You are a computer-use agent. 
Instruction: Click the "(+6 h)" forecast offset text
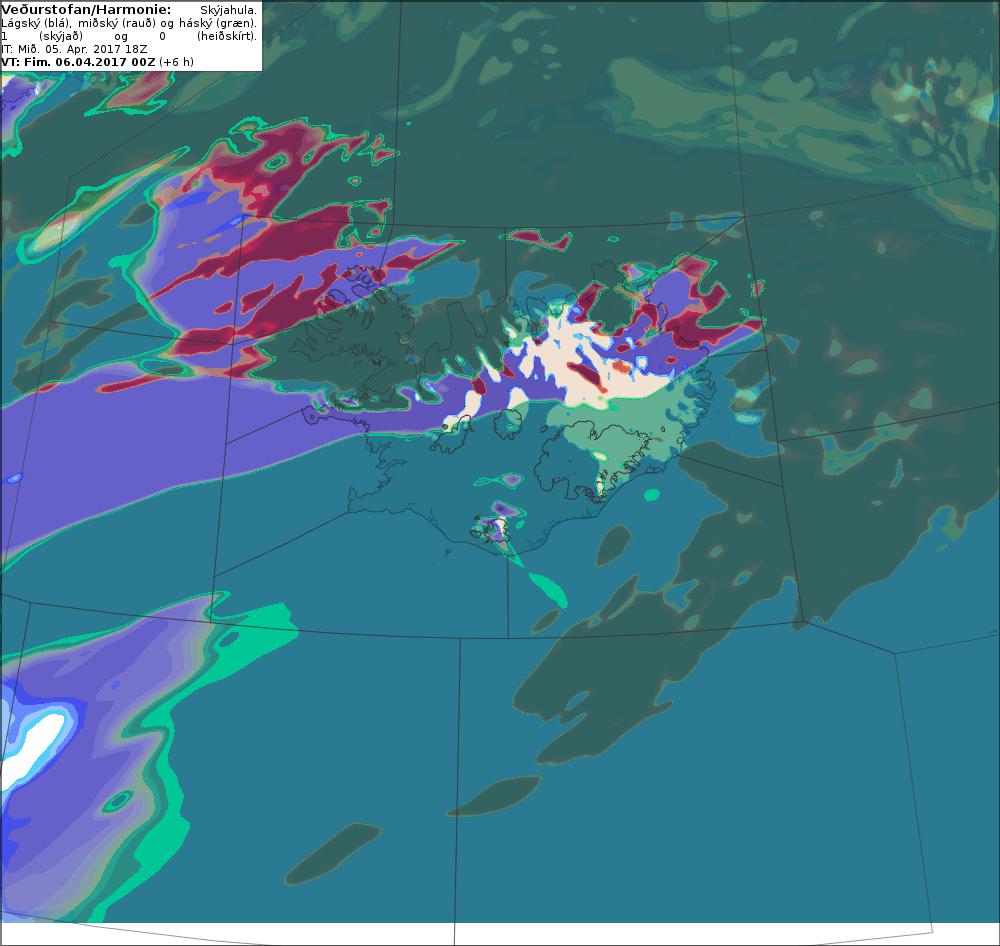(177, 63)
